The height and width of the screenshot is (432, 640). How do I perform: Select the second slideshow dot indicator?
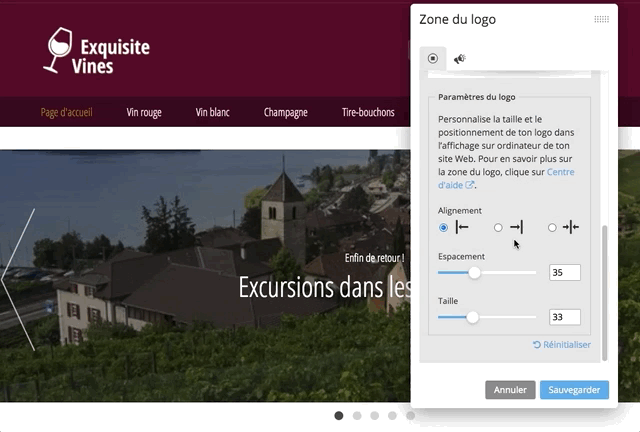pyautogui.click(x=357, y=416)
